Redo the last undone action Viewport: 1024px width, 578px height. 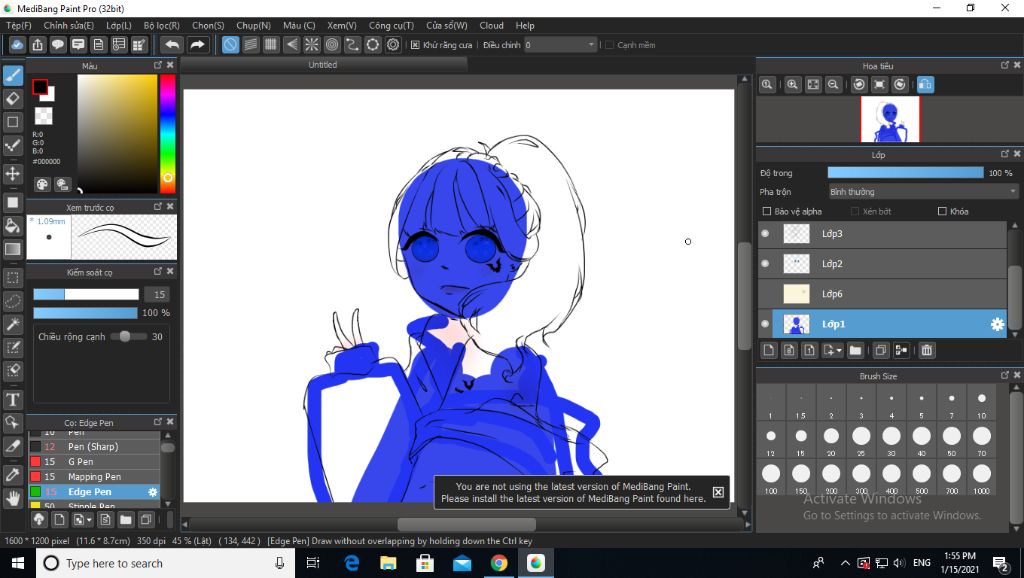[197, 45]
